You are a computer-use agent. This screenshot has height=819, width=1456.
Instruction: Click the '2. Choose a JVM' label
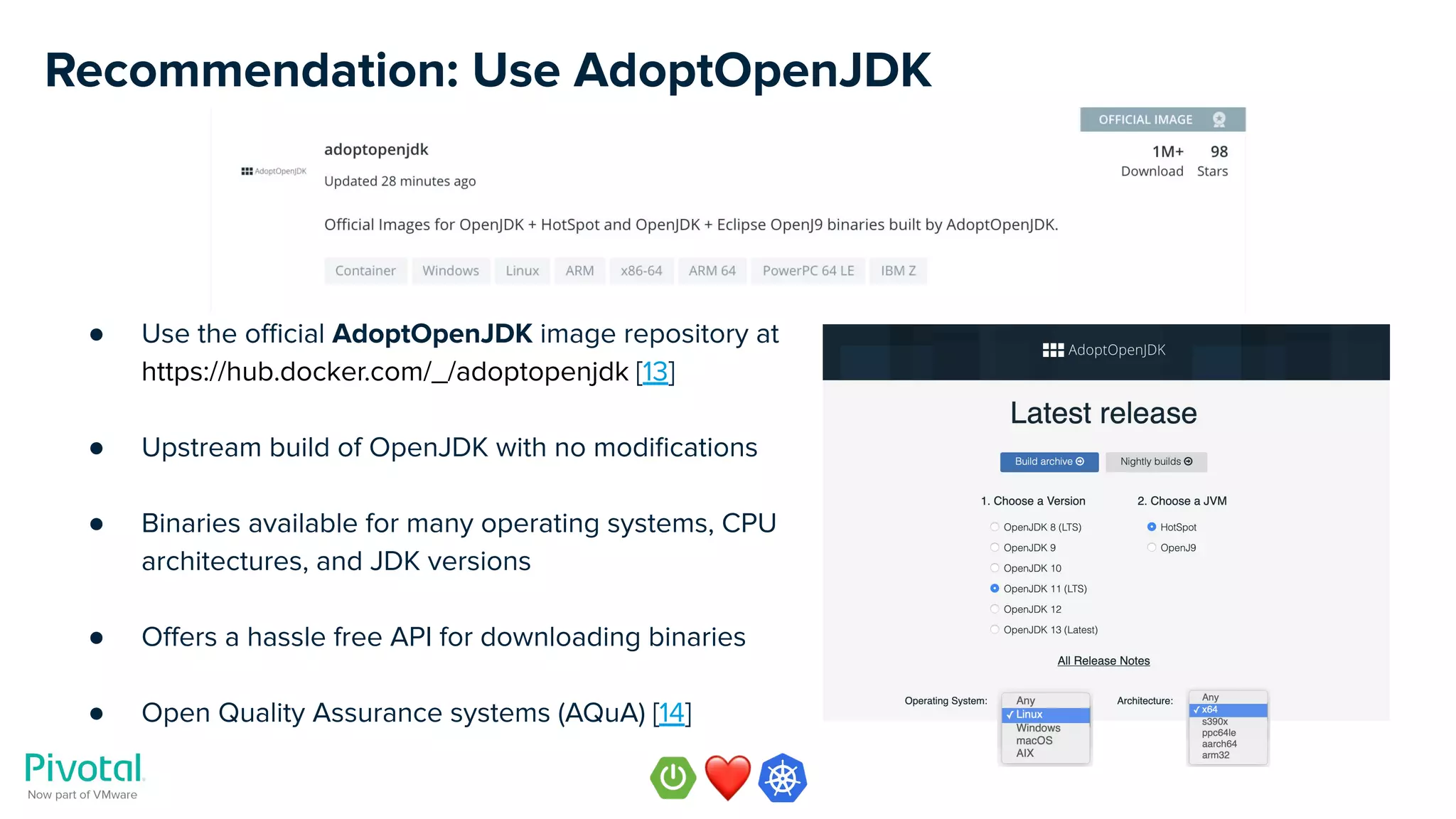(1182, 501)
